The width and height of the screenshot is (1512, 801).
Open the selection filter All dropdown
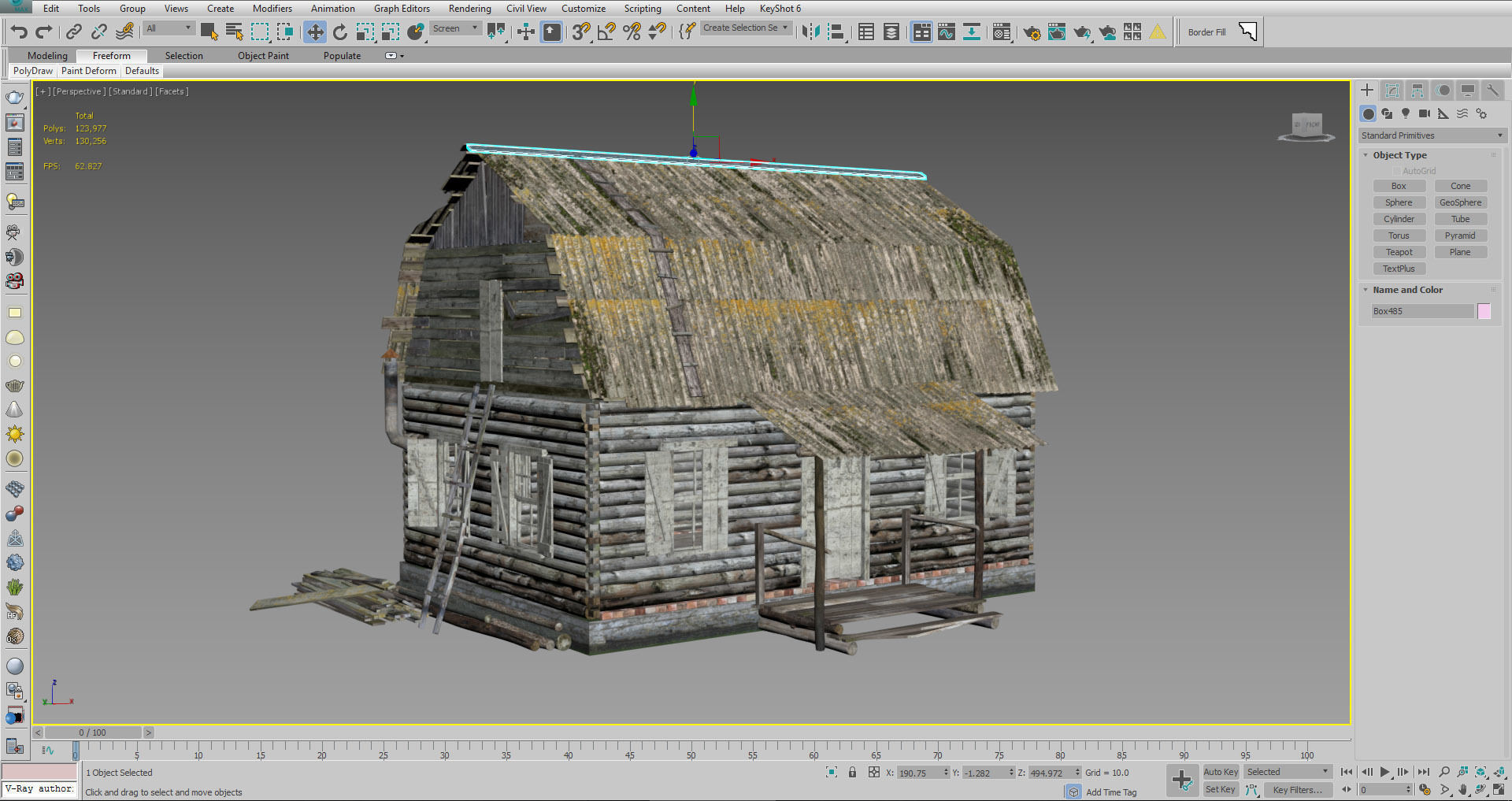coord(169,28)
